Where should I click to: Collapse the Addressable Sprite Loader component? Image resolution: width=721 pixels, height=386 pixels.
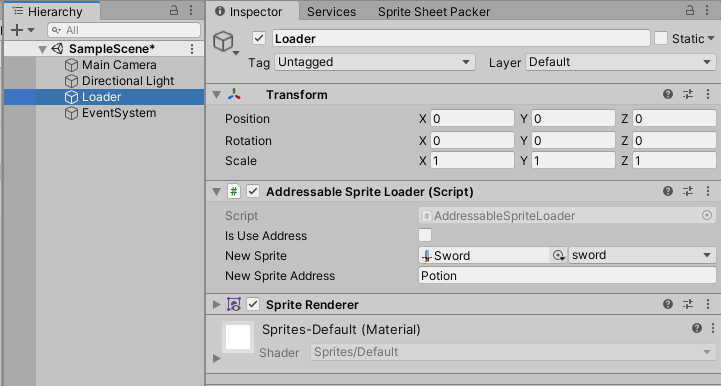point(216,192)
